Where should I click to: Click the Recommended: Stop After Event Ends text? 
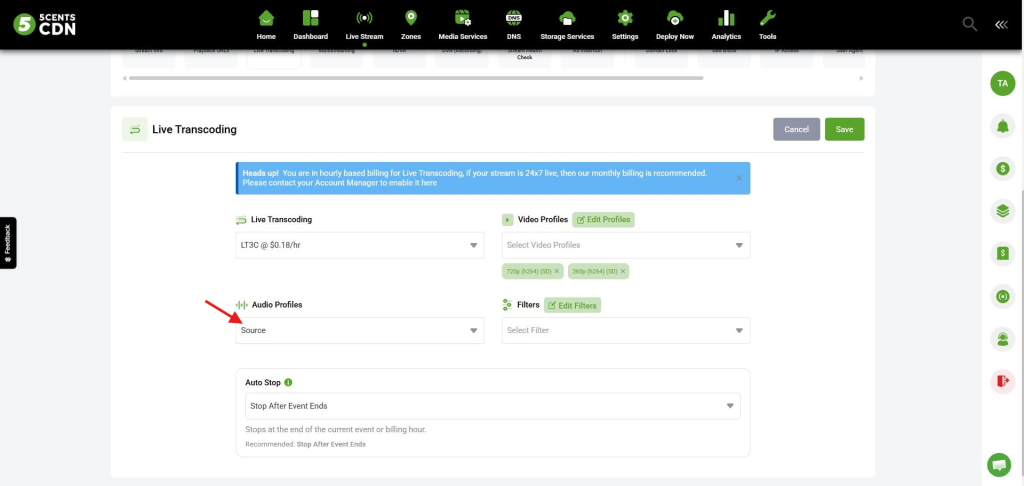[x=305, y=444]
